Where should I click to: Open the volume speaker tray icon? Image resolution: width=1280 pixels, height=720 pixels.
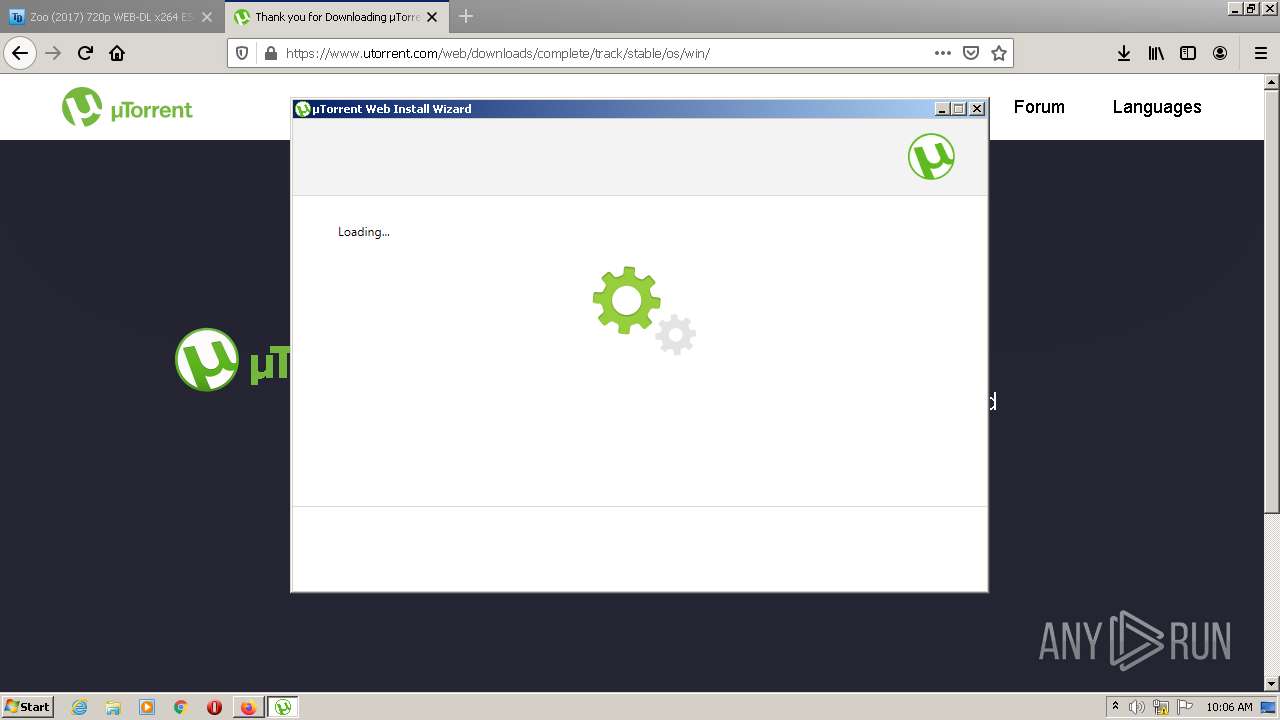click(x=1138, y=707)
